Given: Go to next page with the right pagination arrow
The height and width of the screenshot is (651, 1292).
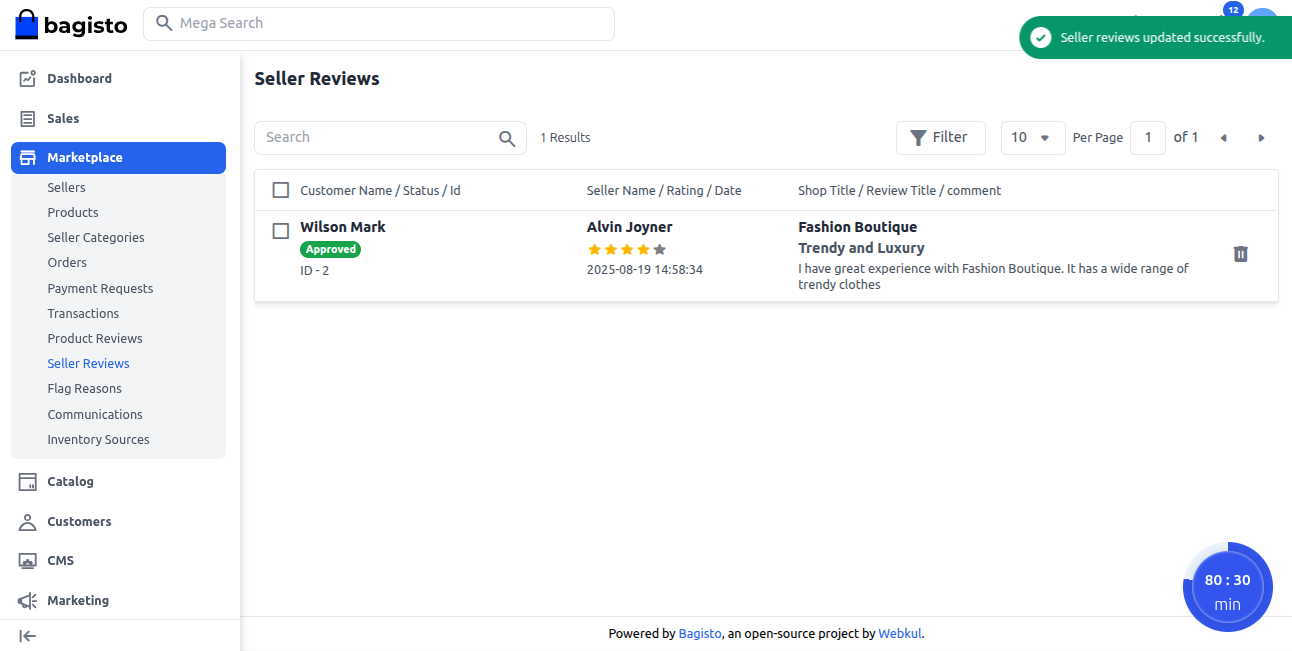Looking at the screenshot, I should (1261, 137).
